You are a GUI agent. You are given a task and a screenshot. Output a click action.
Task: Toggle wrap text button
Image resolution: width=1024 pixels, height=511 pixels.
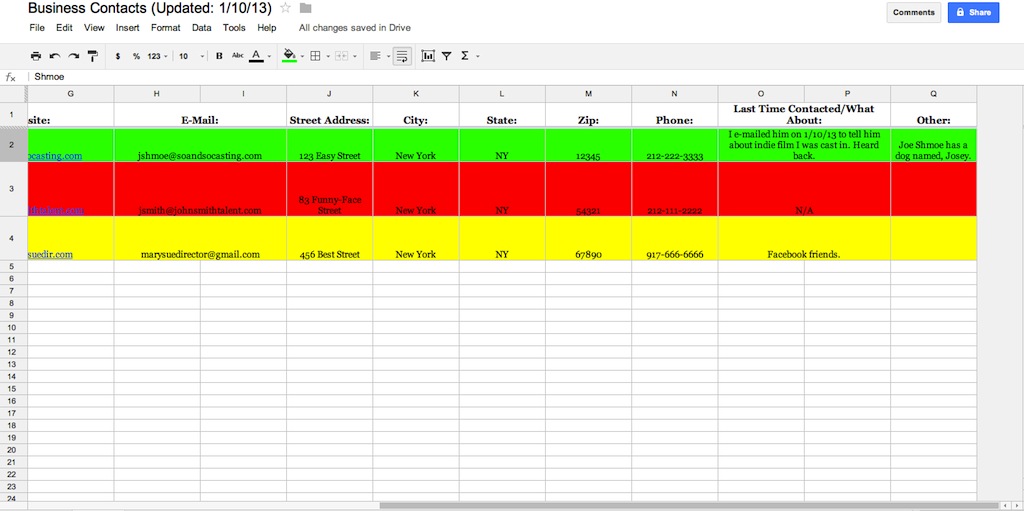pos(402,56)
